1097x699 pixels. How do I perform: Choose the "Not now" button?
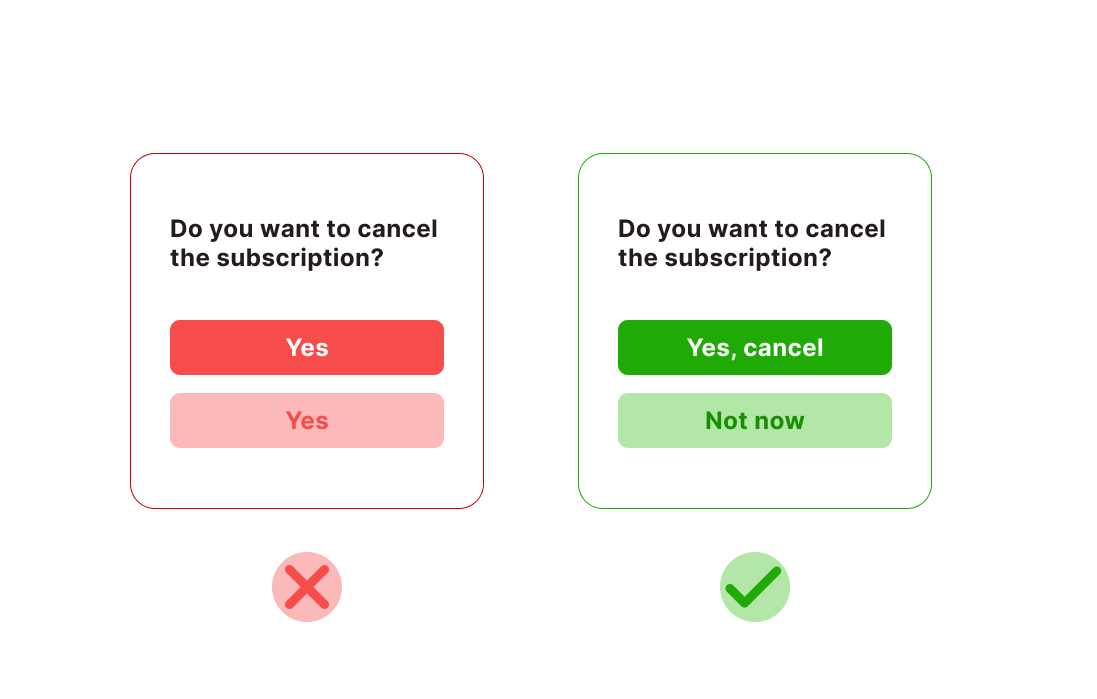754,420
